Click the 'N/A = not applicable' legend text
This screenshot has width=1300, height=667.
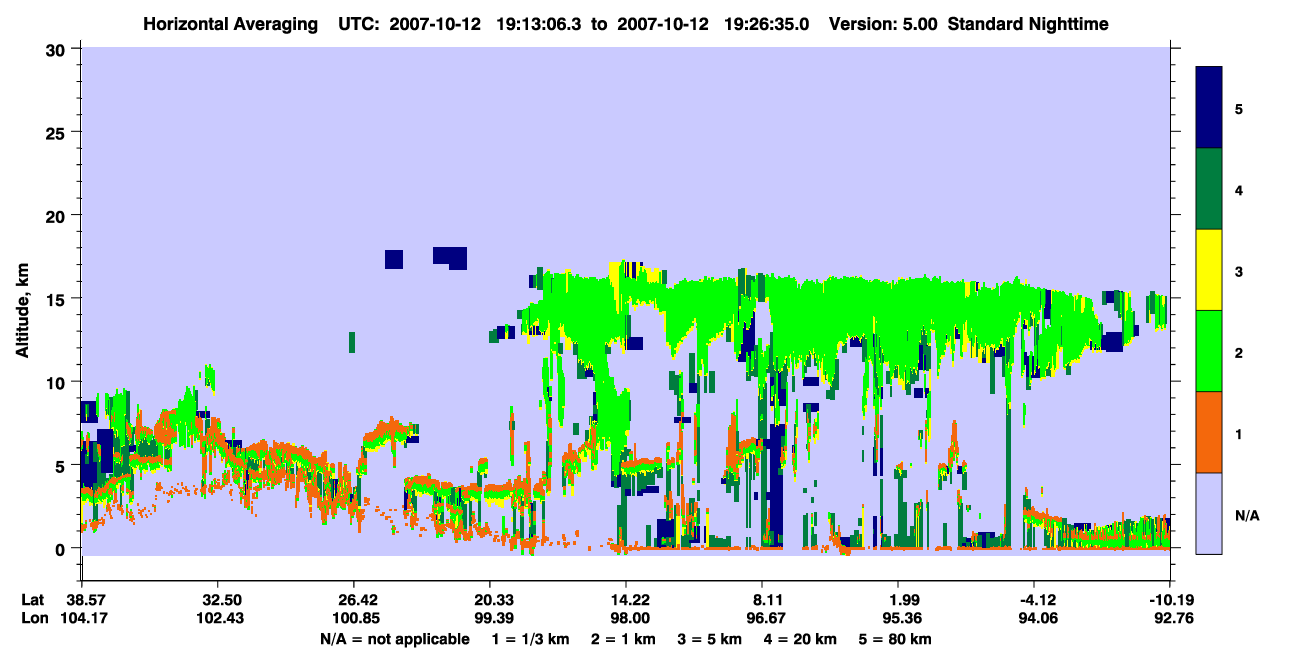[x=394, y=639]
